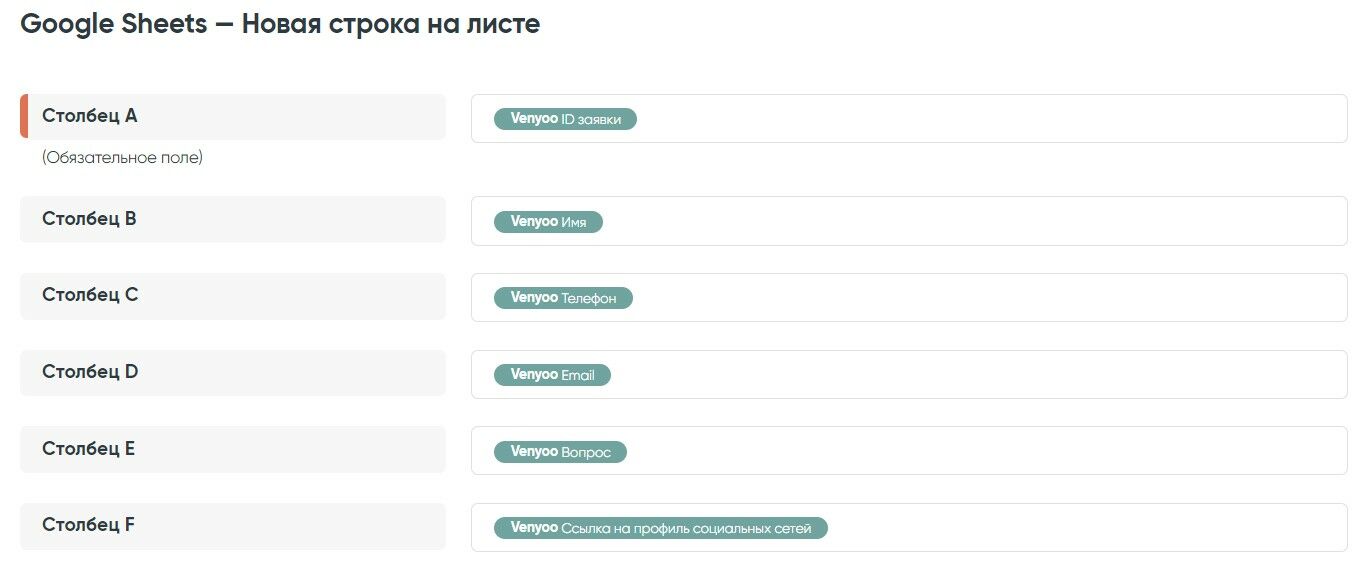Click the Столбец B label

tap(89, 219)
